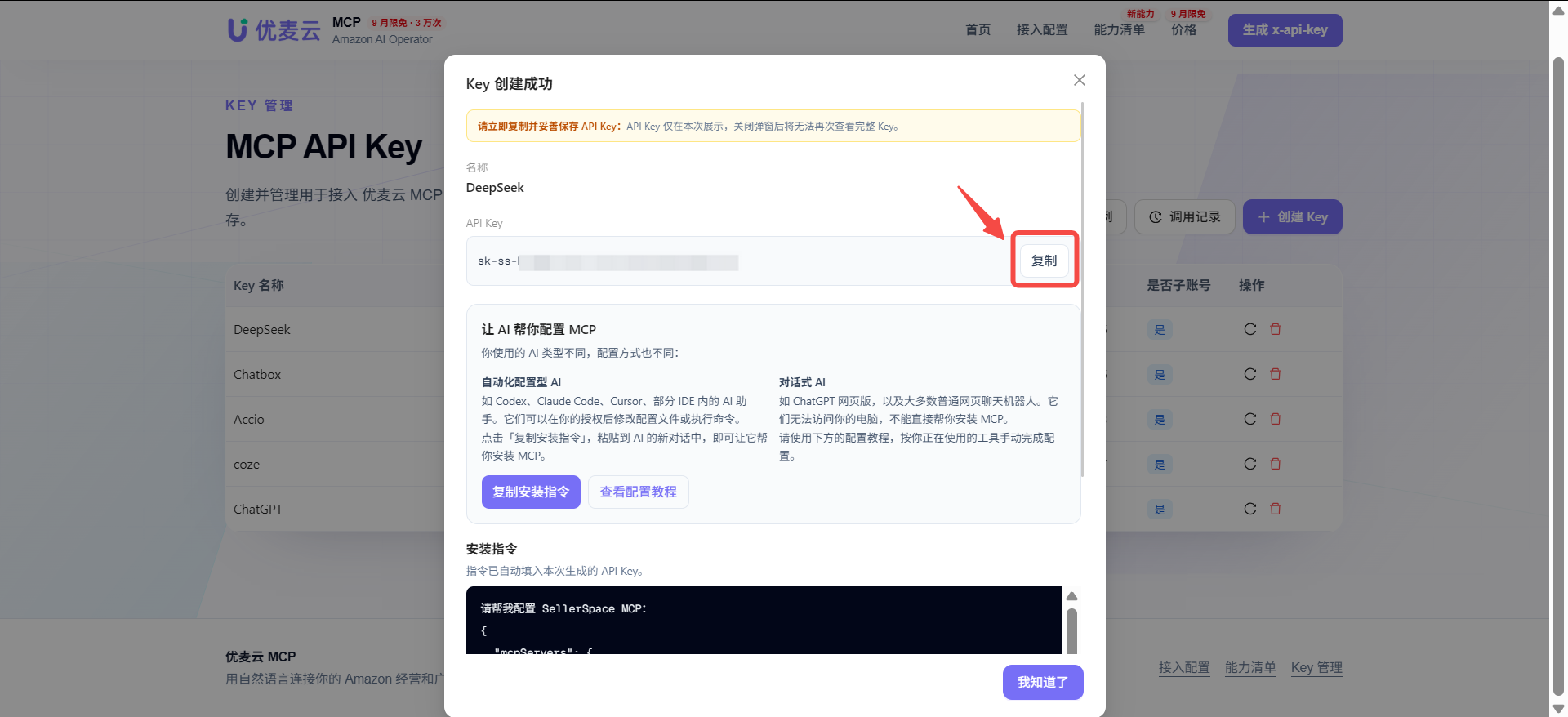
Task: Delete the coze key
Action: coord(1276,464)
